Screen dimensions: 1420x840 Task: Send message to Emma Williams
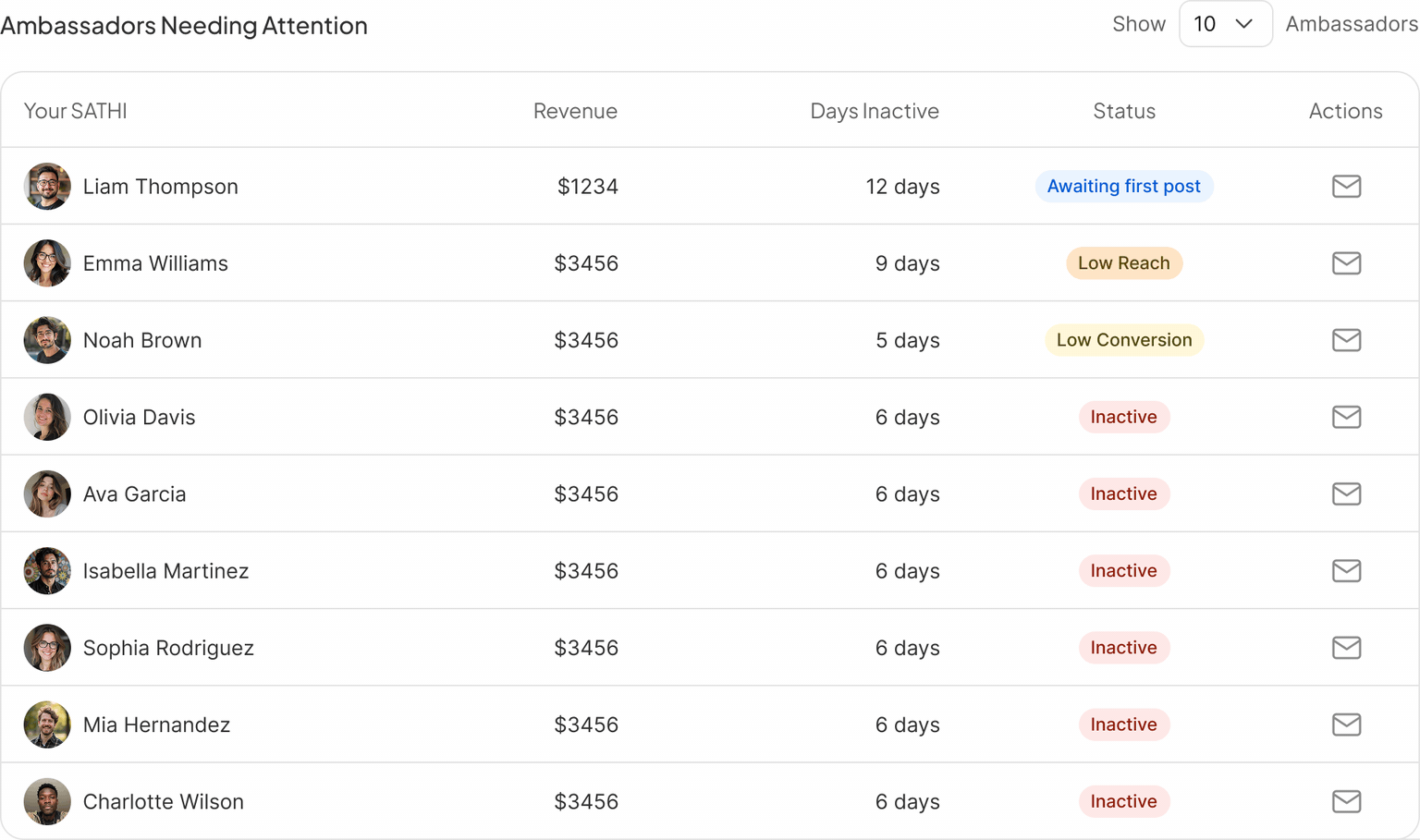pyautogui.click(x=1346, y=262)
